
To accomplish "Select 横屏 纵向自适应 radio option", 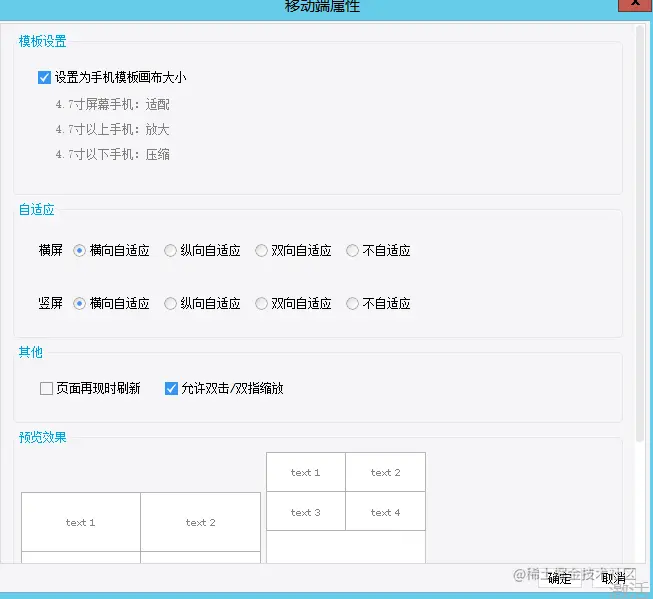I will coord(170,250).
